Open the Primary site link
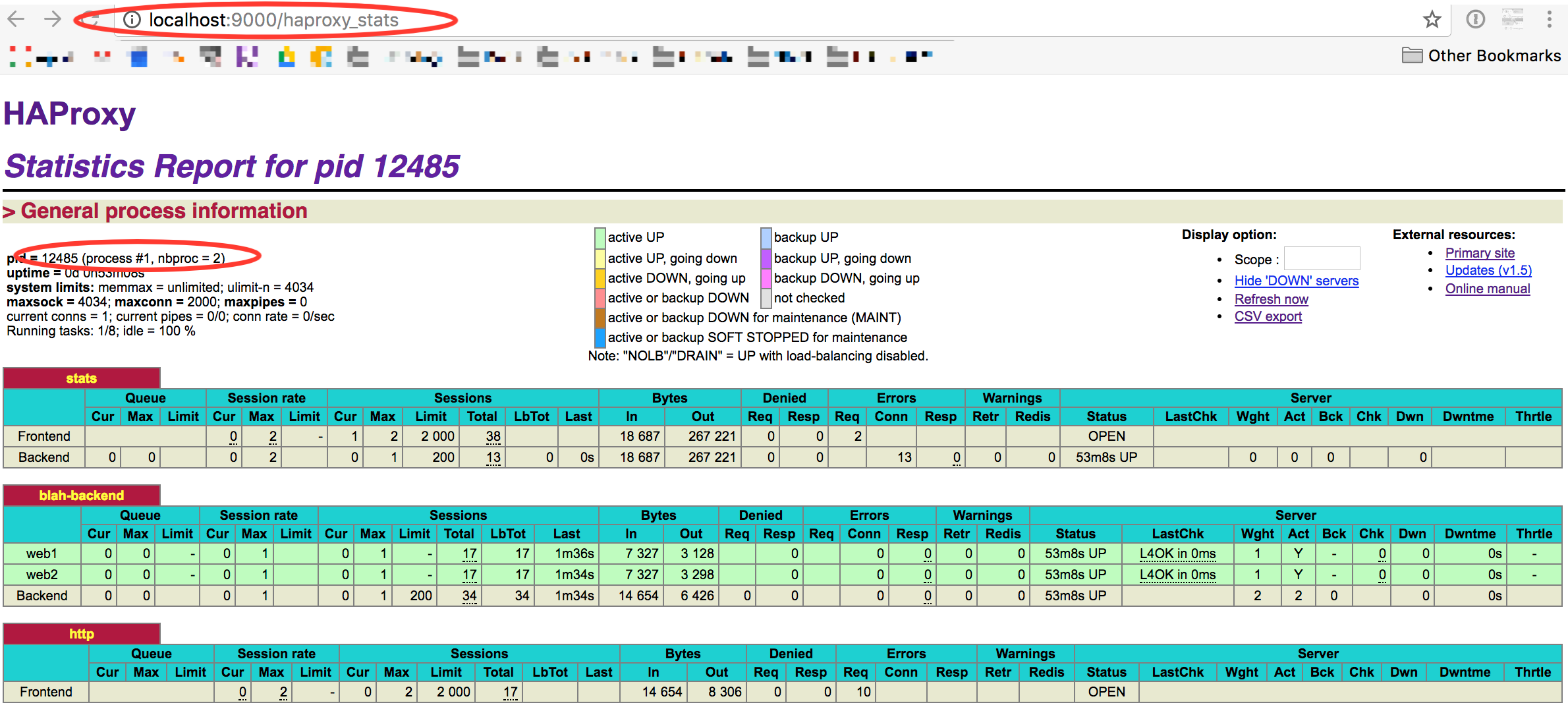 pyautogui.click(x=1480, y=253)
